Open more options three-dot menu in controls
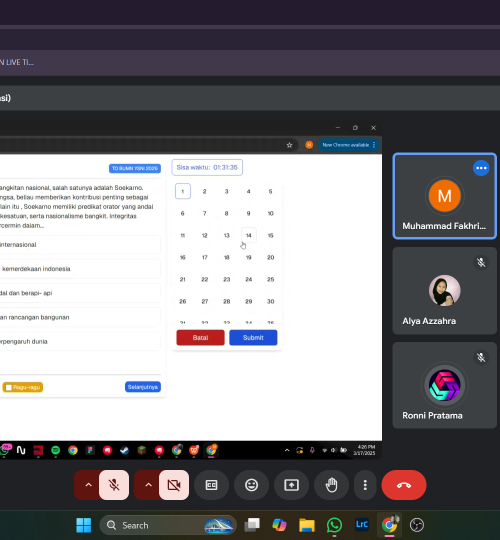Viewport: 500px width, 540px height. 365,485
